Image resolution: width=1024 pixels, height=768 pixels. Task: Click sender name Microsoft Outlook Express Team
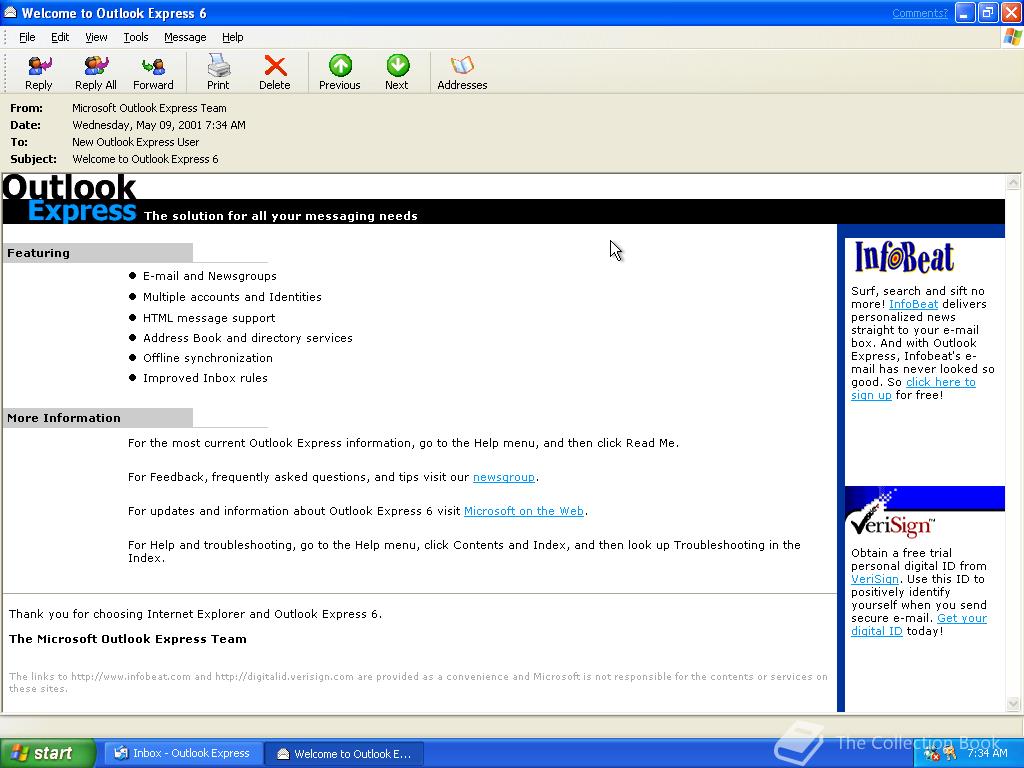(x=149, y=108)
